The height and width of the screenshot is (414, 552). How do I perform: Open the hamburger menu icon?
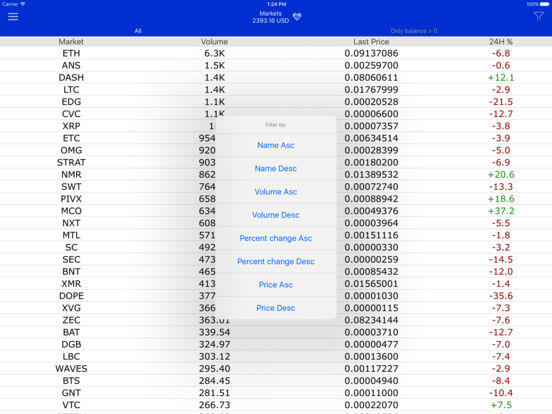(13, 17)
